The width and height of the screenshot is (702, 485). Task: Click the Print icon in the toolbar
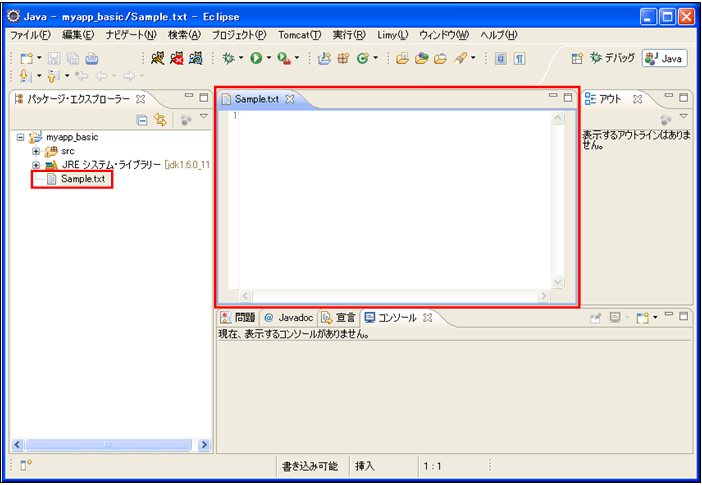[91, 59]
